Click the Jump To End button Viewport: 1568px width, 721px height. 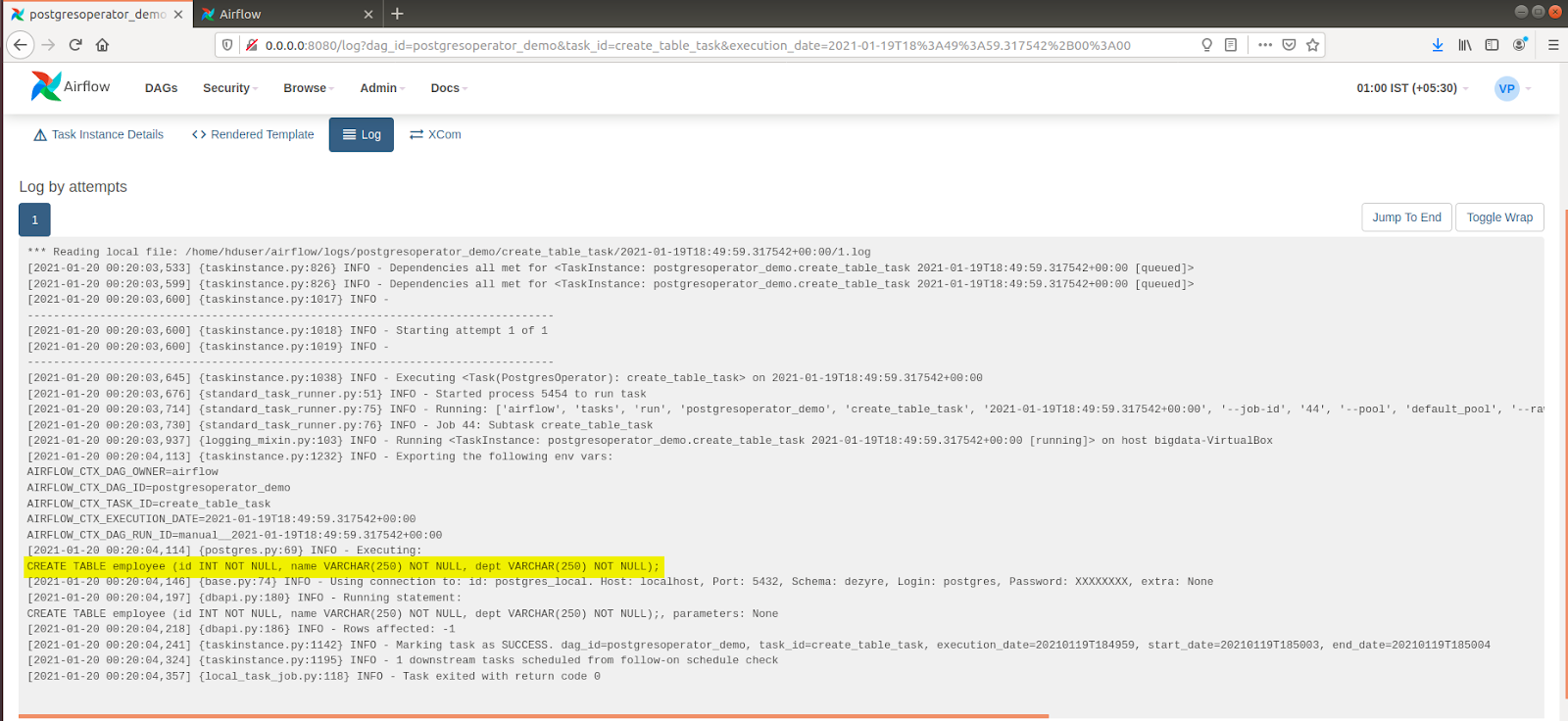coord(1406,217)
